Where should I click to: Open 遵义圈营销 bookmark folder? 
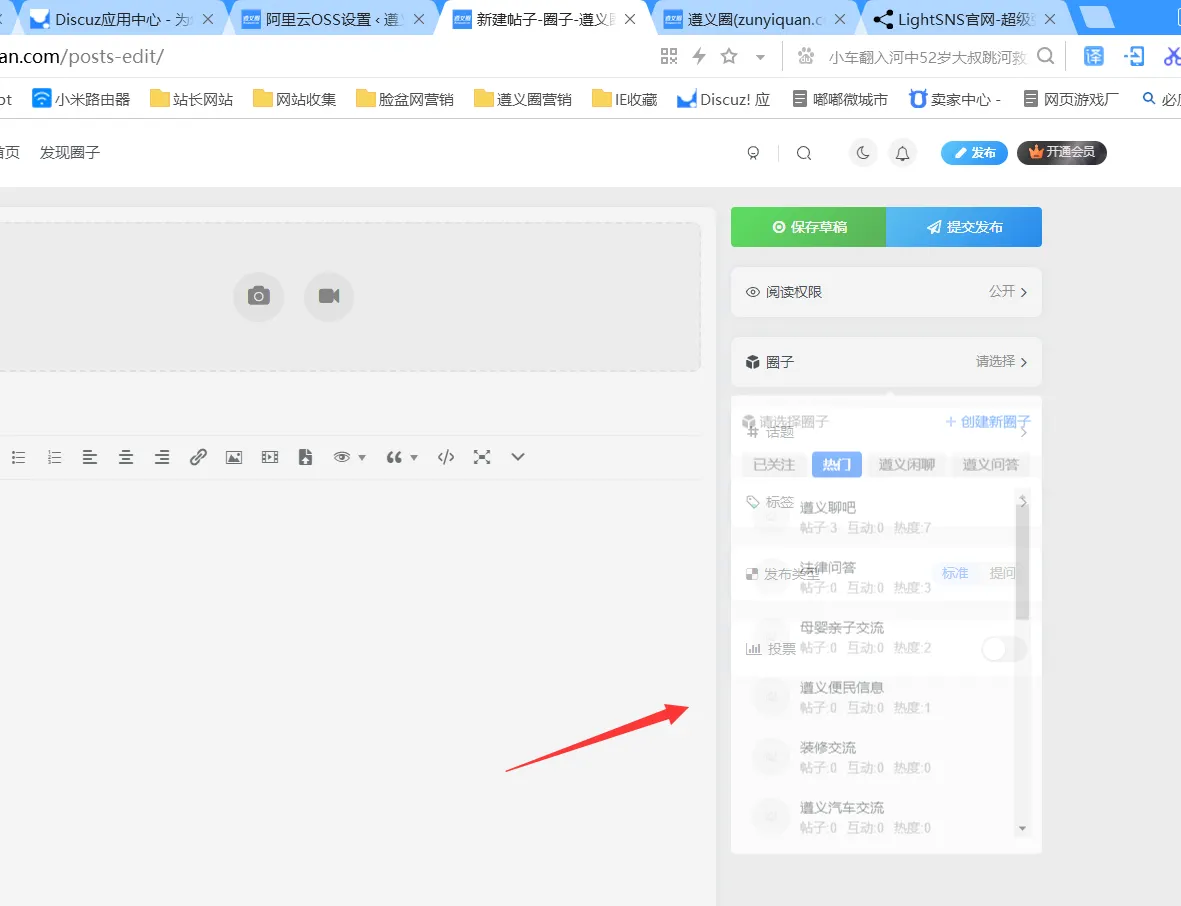(x=523, y=99)
